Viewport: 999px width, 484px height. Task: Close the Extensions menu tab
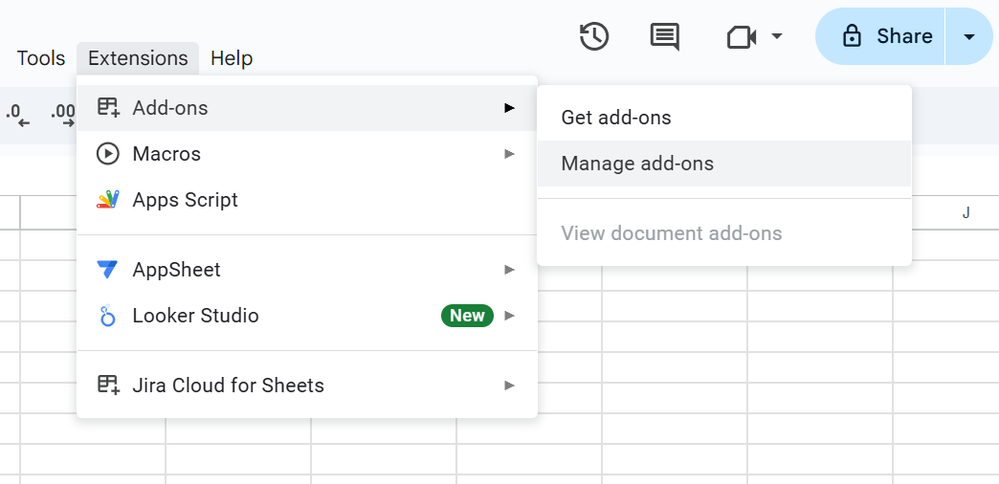(x=138, y=58)
